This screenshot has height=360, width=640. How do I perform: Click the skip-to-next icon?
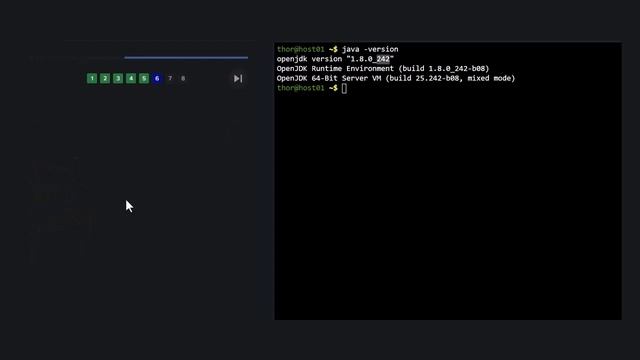coord(238,78)
